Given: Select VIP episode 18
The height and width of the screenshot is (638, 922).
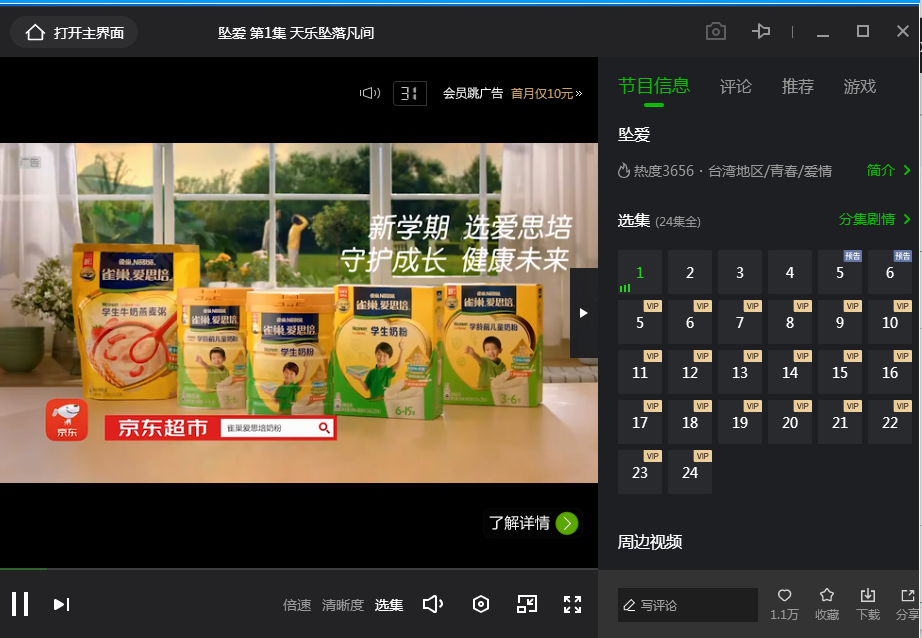Looking at the screenshot, I should tap(690, 422).
